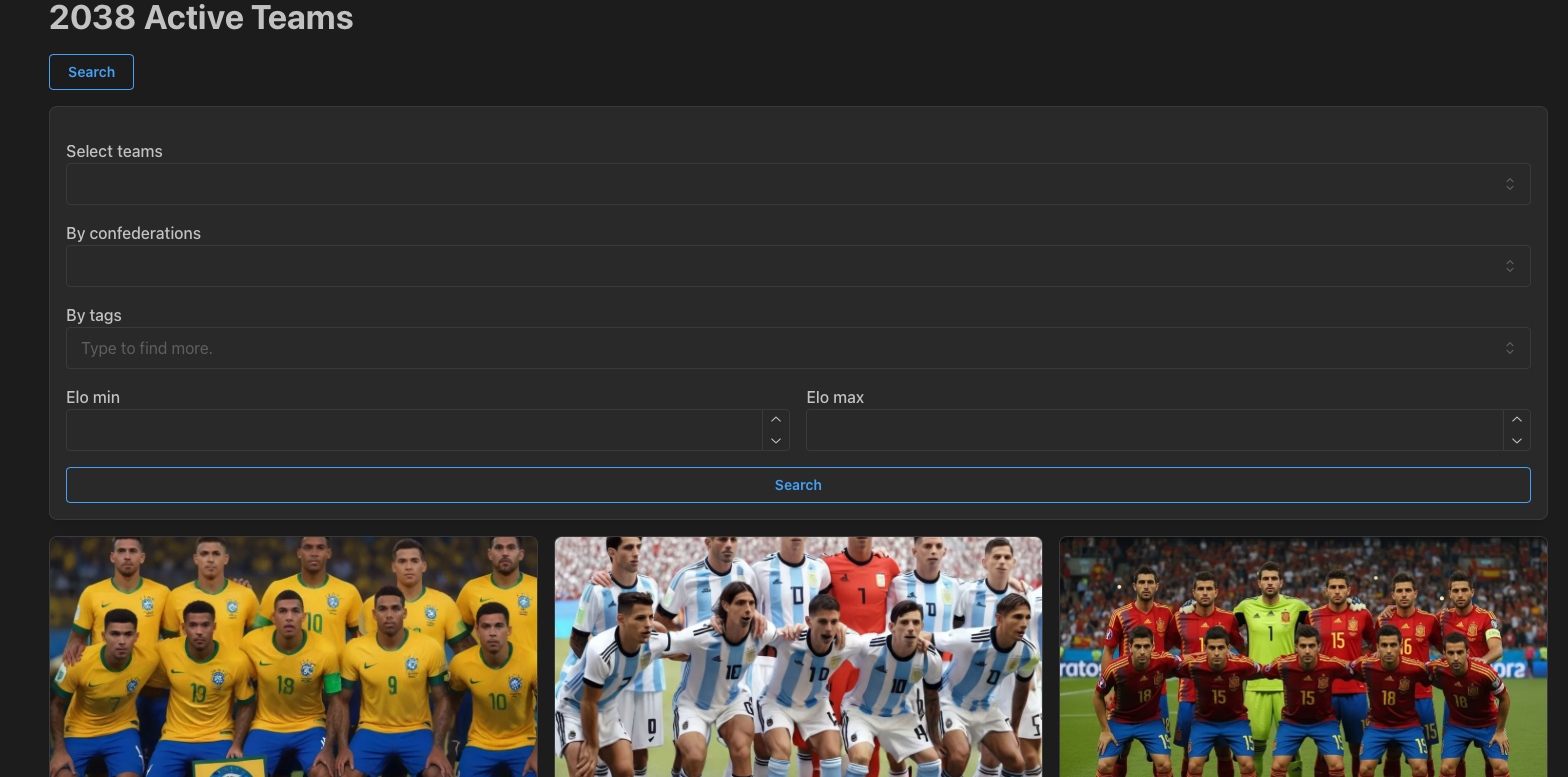Image resolution: width=1568 pixels, height=777 pixels.
Task: Click the By confederations label
Action: [x=133, y=233]
